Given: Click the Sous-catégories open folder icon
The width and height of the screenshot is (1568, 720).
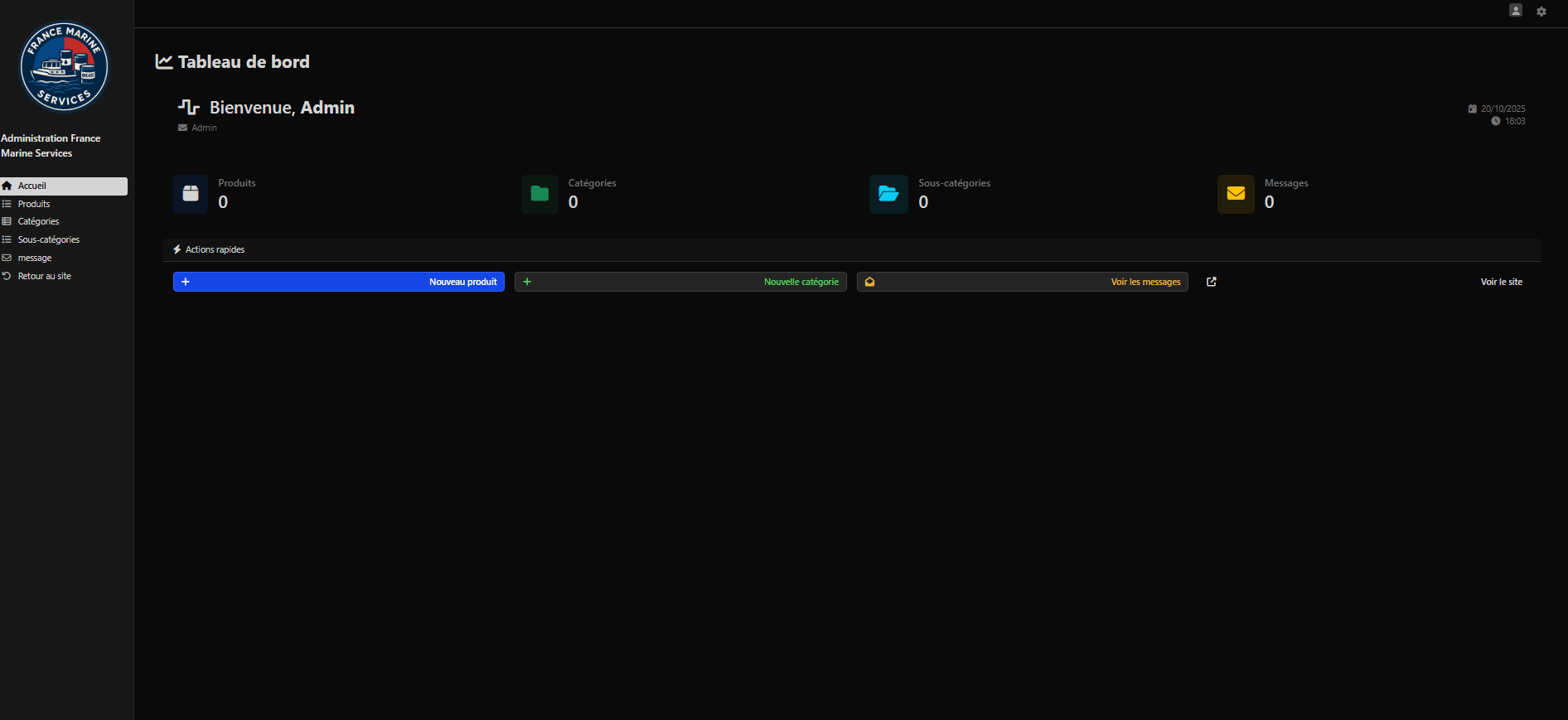Looking at the screenshot, I should point(888,194).
